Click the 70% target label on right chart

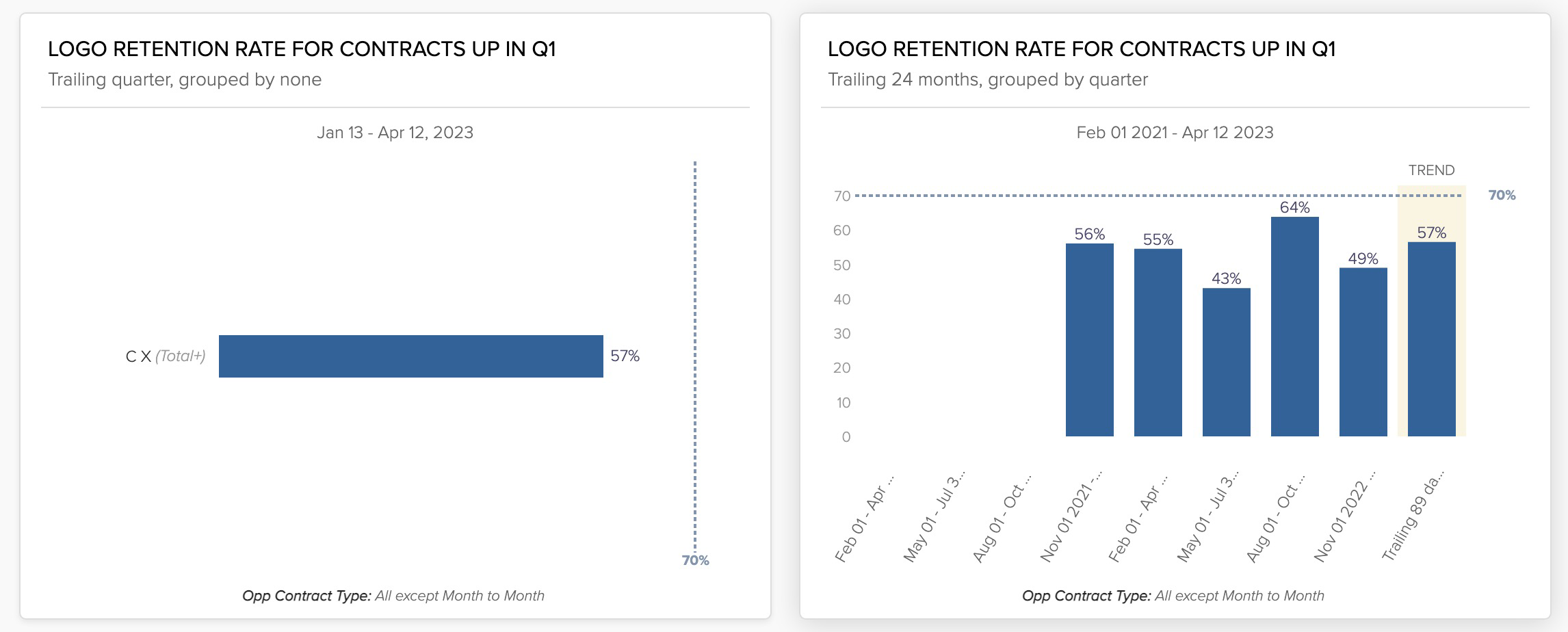(1502, 196)
